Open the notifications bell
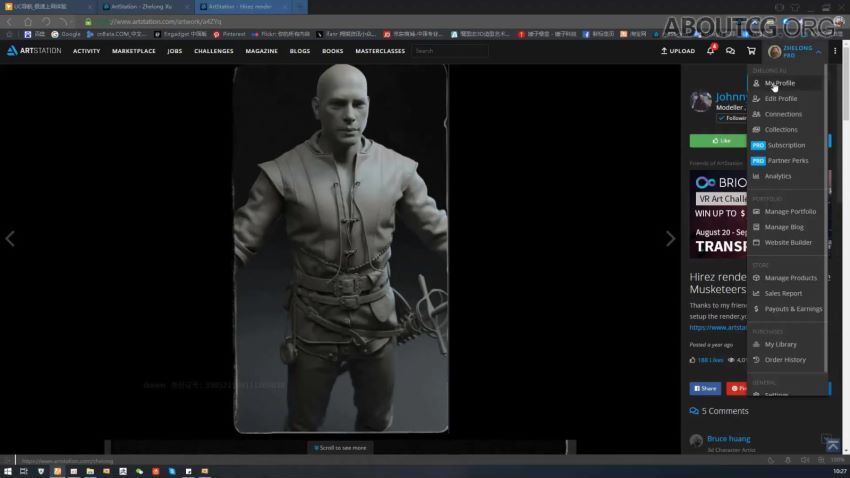Image resolution: width=850 pixels, height=478 pixels. 711,50
